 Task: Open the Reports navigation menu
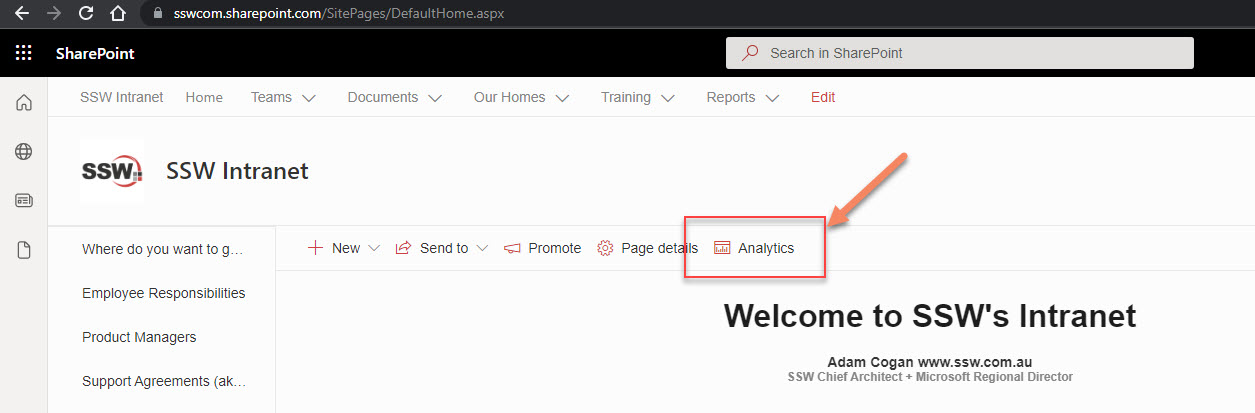click(x=743, y=97)
